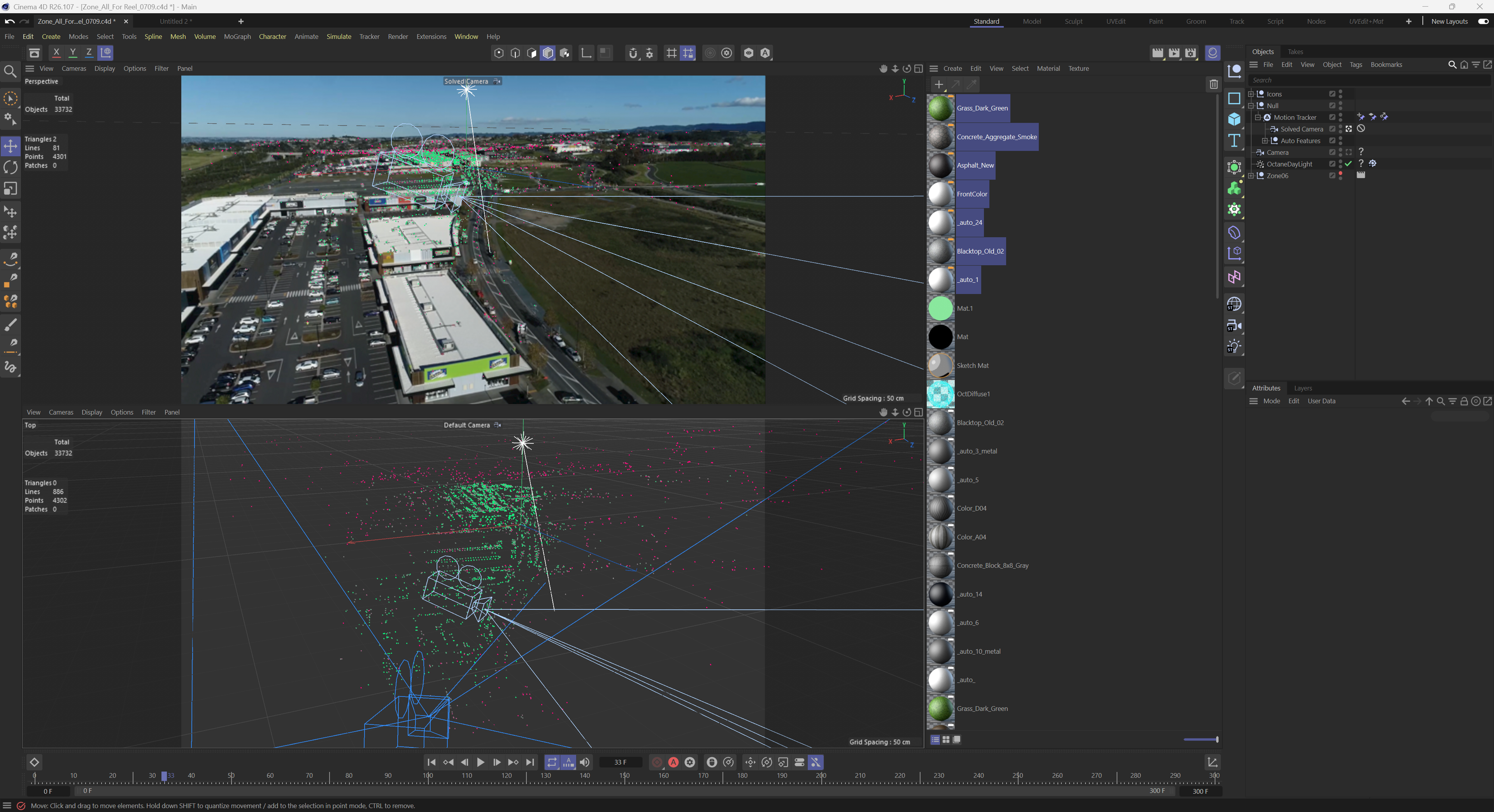The width and height of the screenshot is (1494, 812).
Task: Toggle X axis lock
Action: [x=56, y=53]
